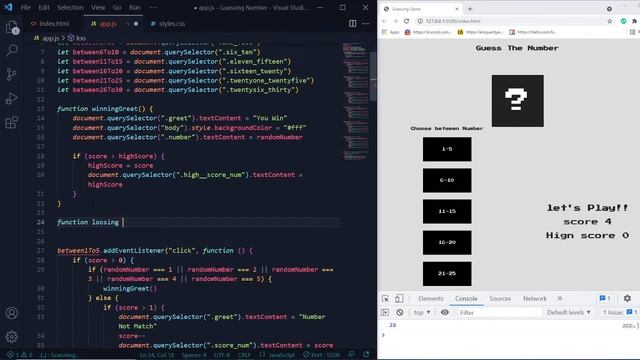Open the Run and Debug view
The width and height of the screenshot is (640, 360).
click(x=12, y=98)
